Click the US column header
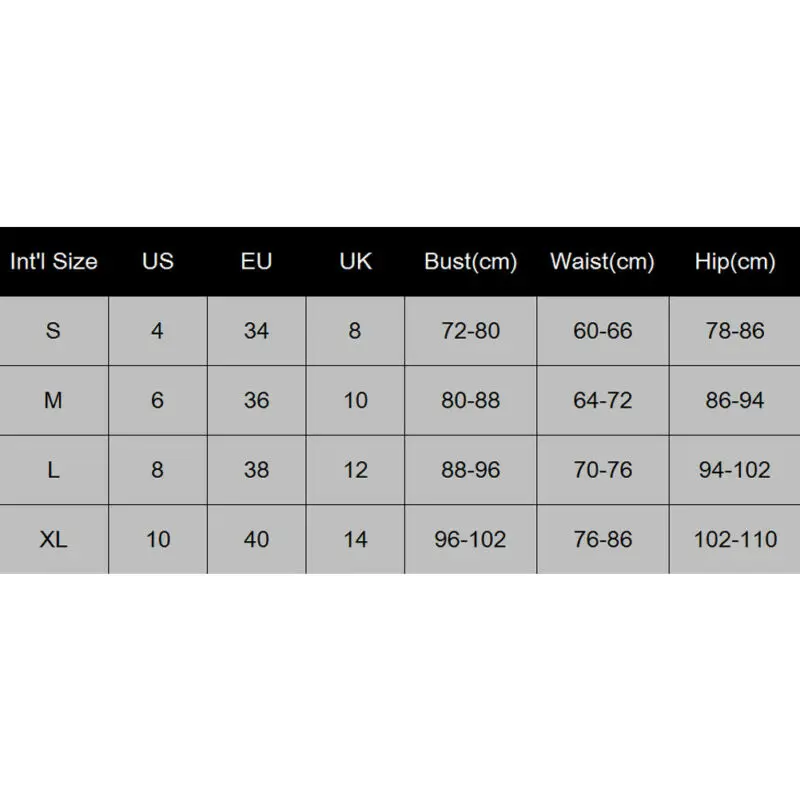The image size is (800, 800). tap(157, 262)
